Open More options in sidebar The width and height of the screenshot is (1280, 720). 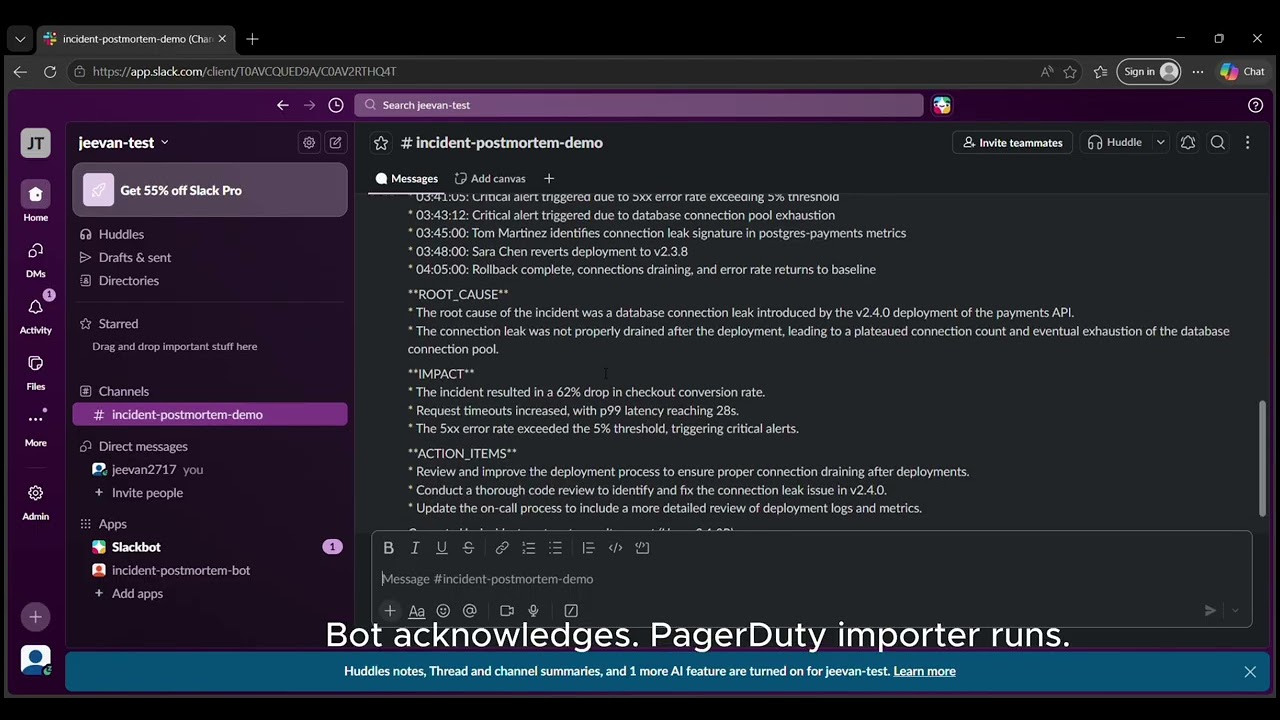(x=35, y=427)
